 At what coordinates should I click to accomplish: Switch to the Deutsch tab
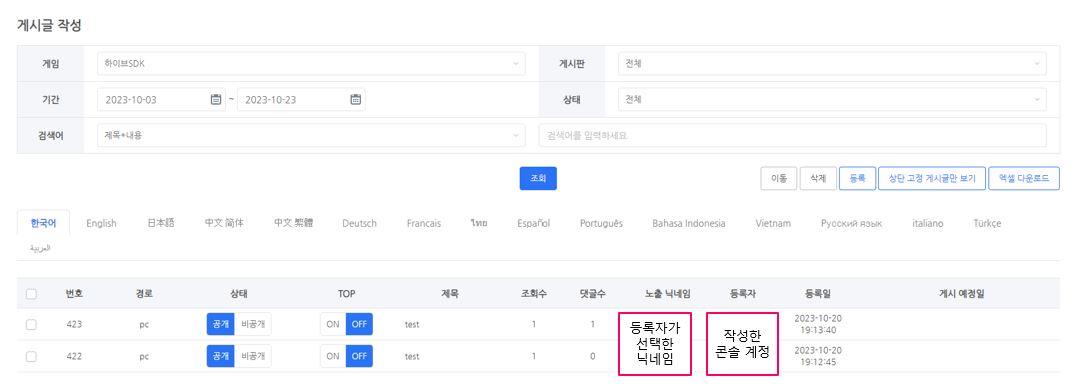[x=359, y=223]
